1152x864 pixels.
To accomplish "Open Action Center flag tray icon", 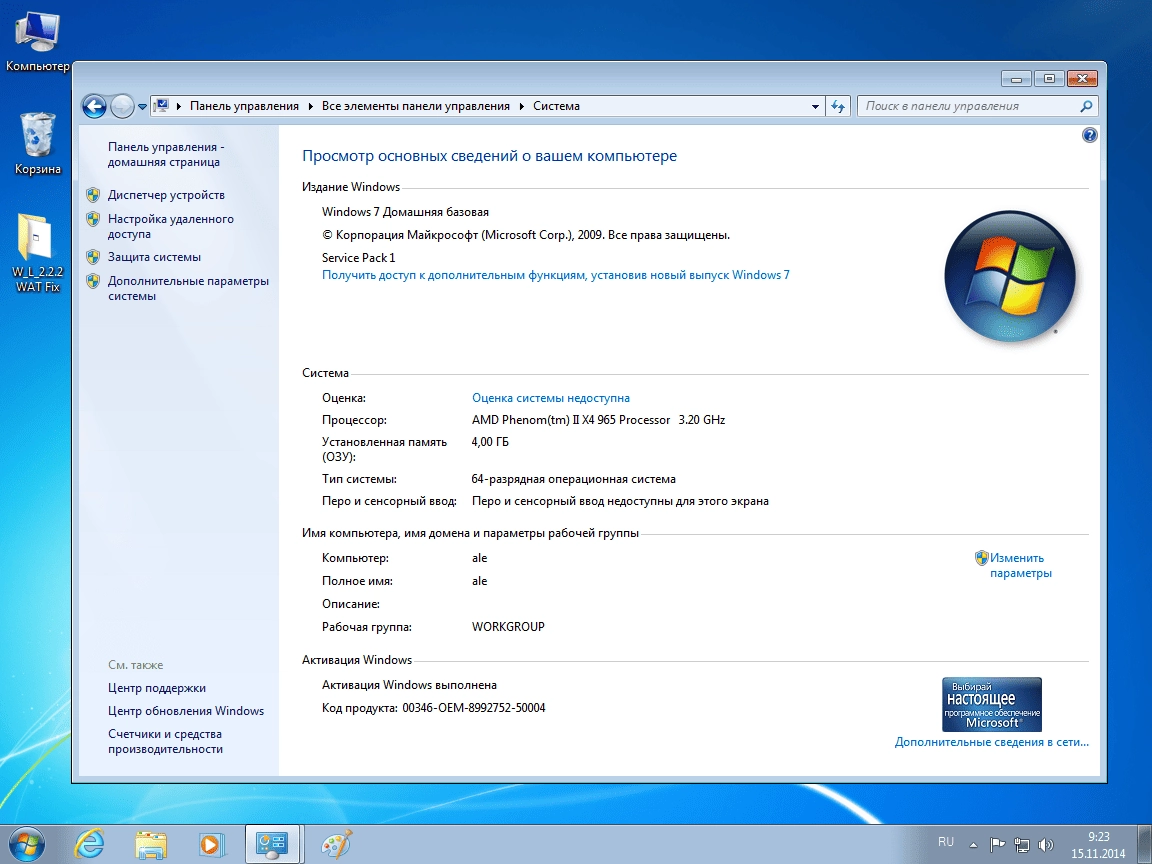I will [997, 845].
